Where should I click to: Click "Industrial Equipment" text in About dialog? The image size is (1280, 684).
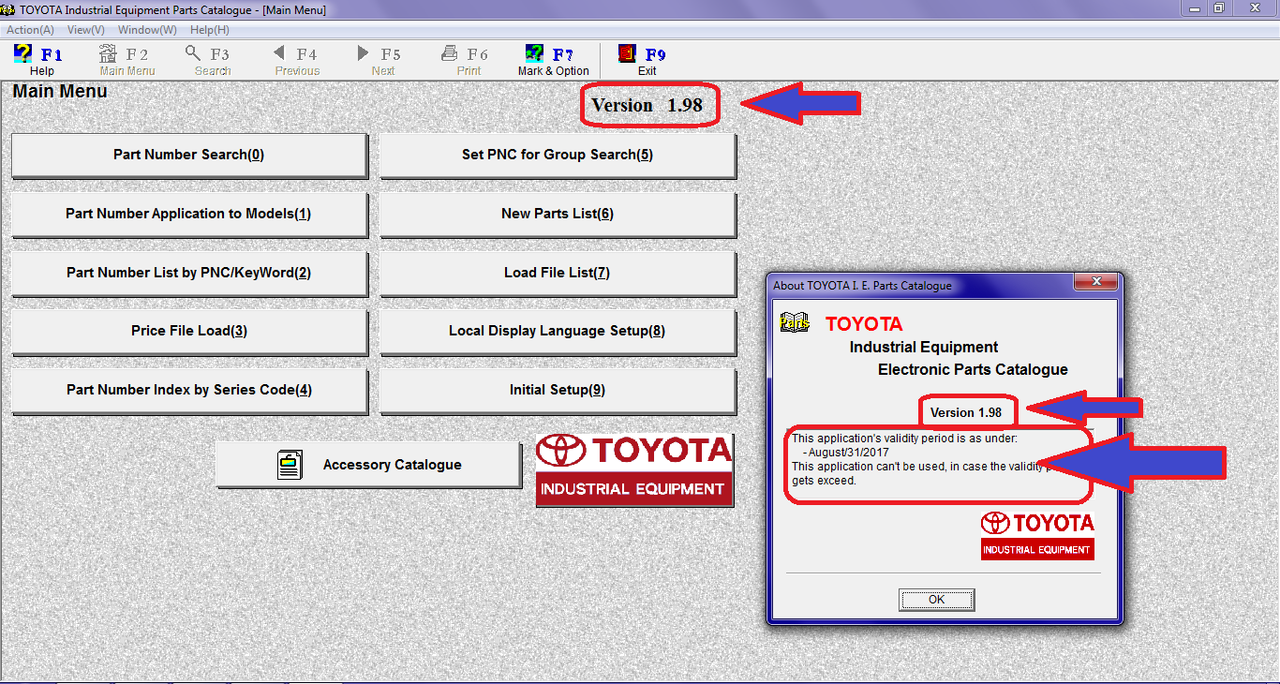[924, 347]
